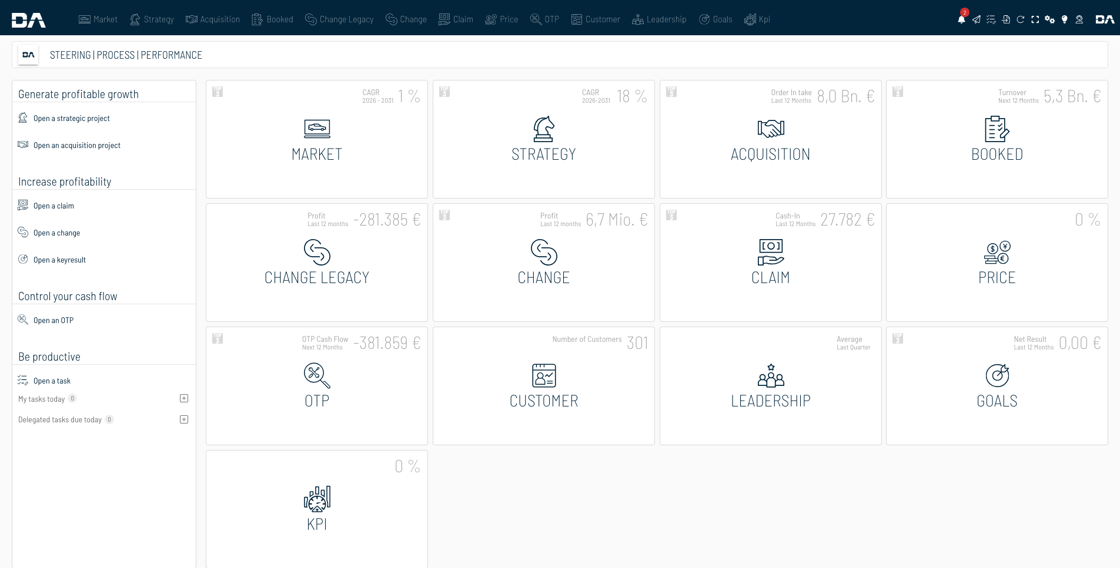Click Open a keyresult link

pyautogui.click(x=59, y=260)
